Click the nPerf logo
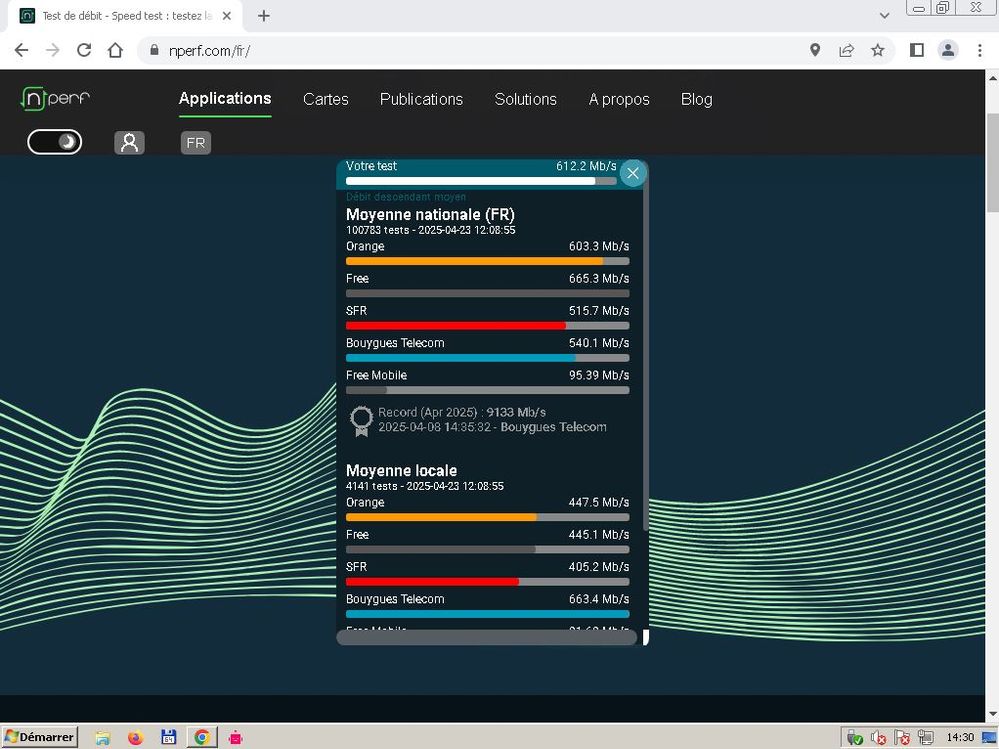999x749 pixels. click(x=57, y=99)
